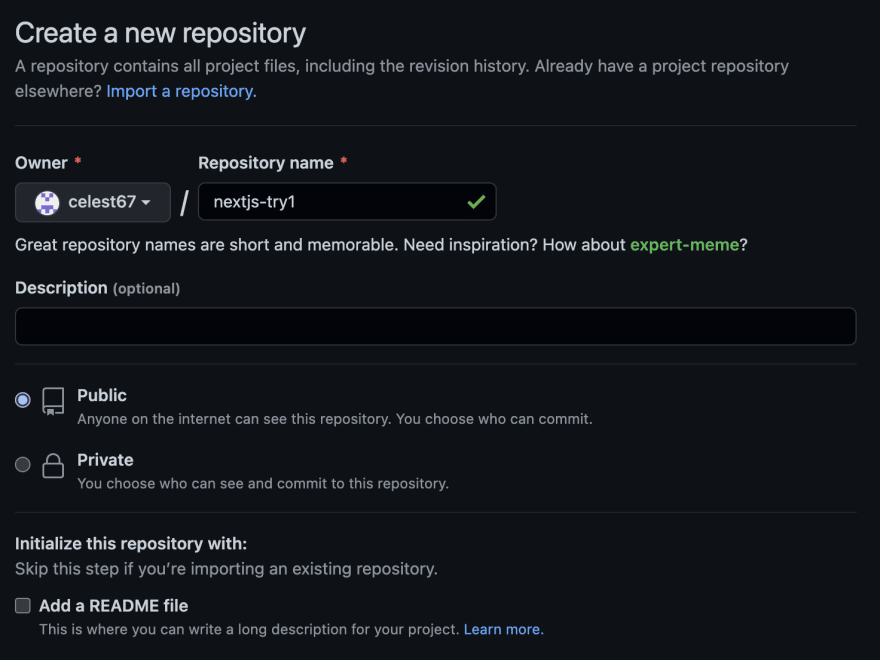The image size is (880, 660).
Task: Click the Private label text
Action: (105, 460)
